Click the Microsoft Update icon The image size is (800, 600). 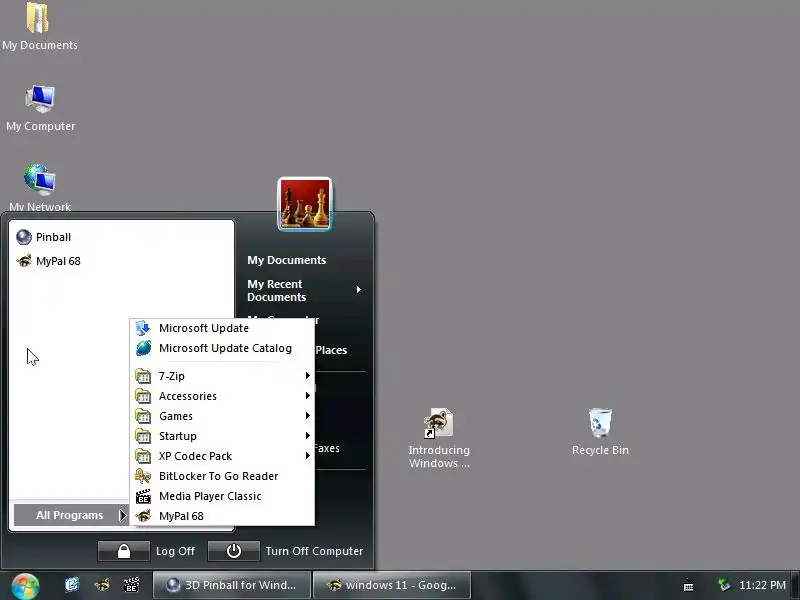(x=143, y=328)
